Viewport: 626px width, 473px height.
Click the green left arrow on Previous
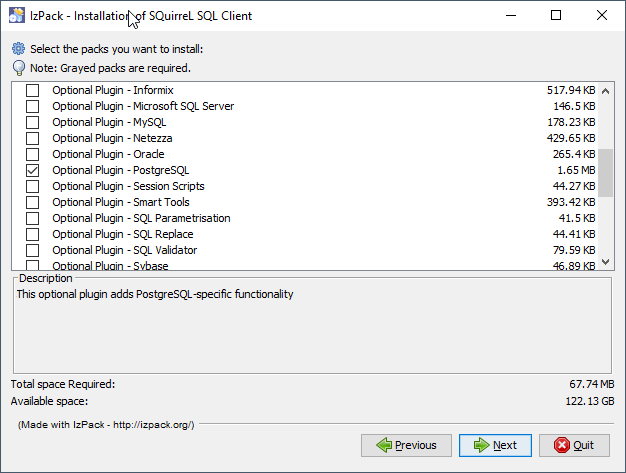coord(384,445)
